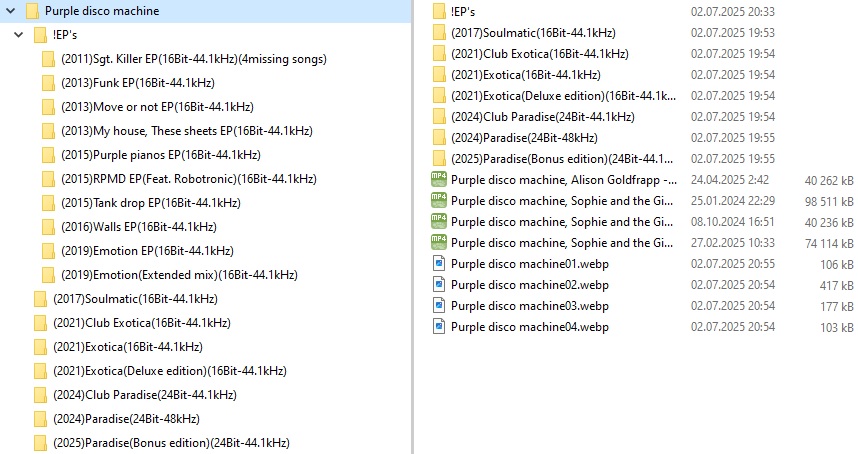
Task: Click folder icon of (2024)Paradise(24Bit-48kHz) in list
Action: pos(439,137)
